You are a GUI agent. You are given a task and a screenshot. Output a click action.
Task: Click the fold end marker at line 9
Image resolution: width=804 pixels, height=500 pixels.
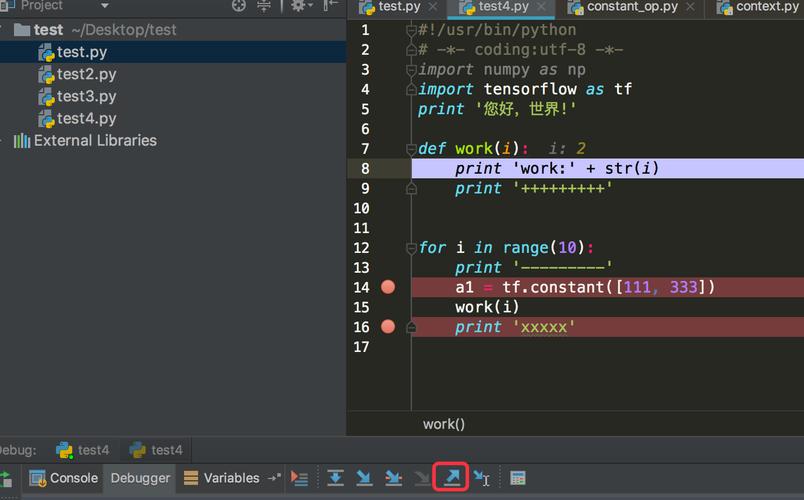pyautogui.click(x=411, y=189)
